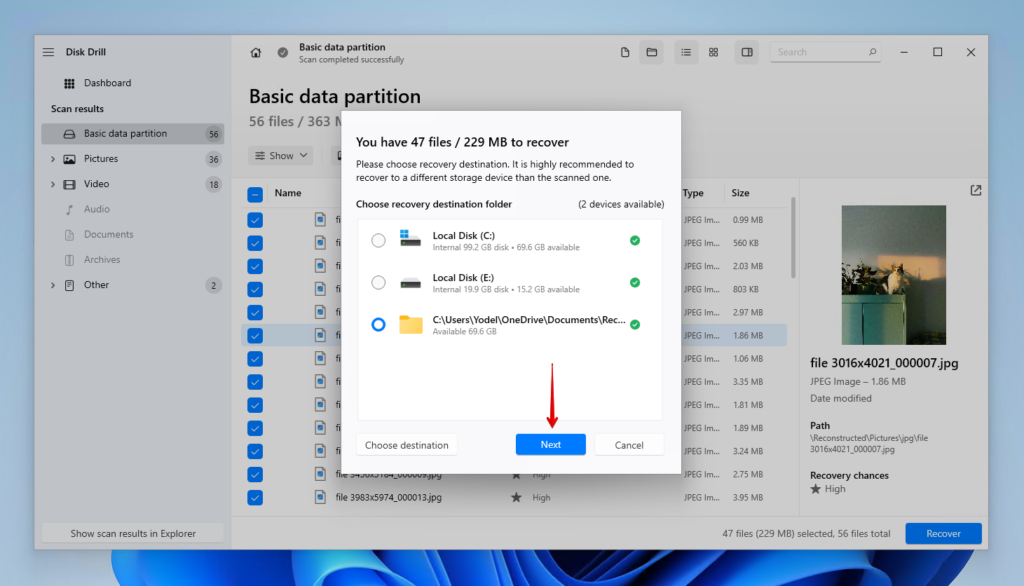The height and width of the screenshot is (586, 1024).
Task: Click the Choose destination button
Action: tap(407, 444)
